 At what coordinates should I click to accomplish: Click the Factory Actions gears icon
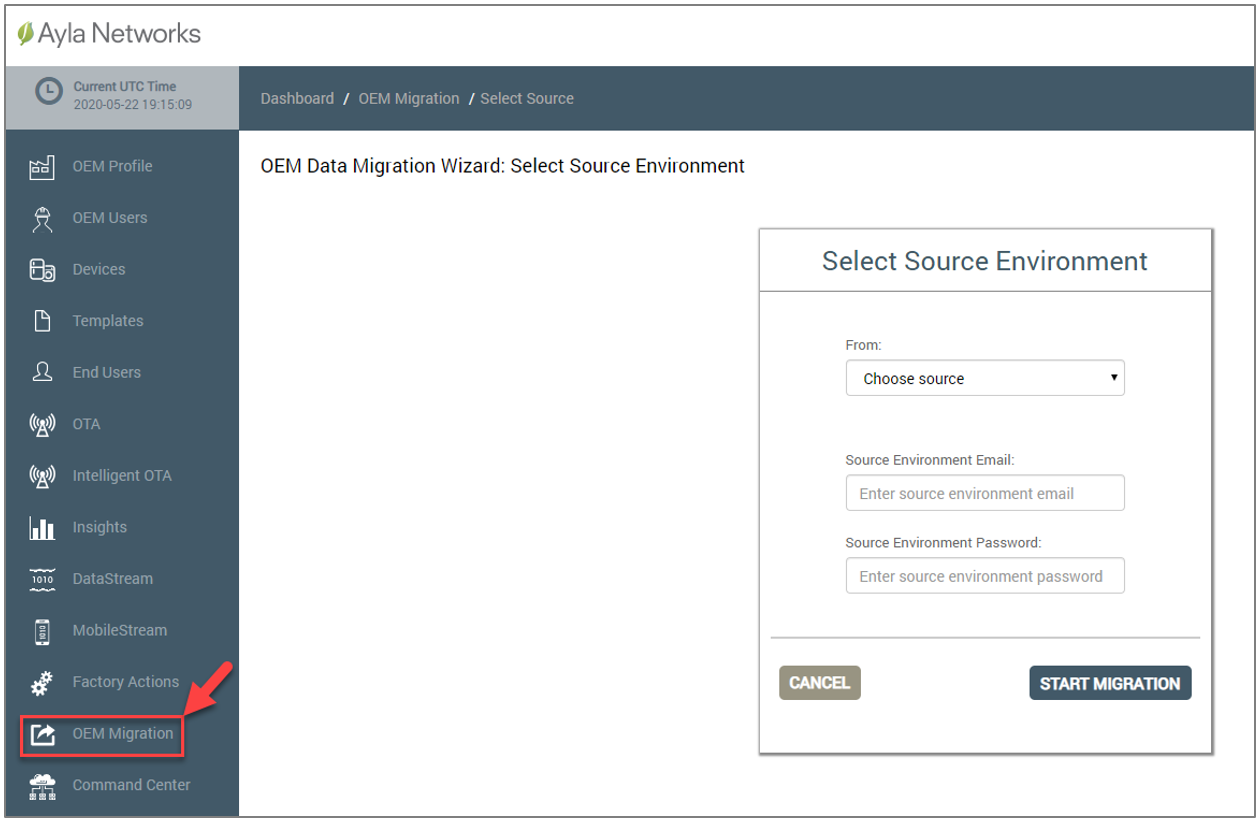[x=42, y=683]
